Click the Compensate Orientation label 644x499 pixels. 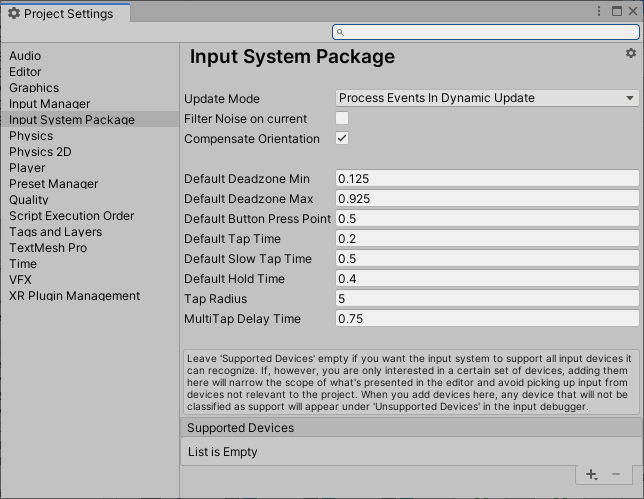(252, 139)
